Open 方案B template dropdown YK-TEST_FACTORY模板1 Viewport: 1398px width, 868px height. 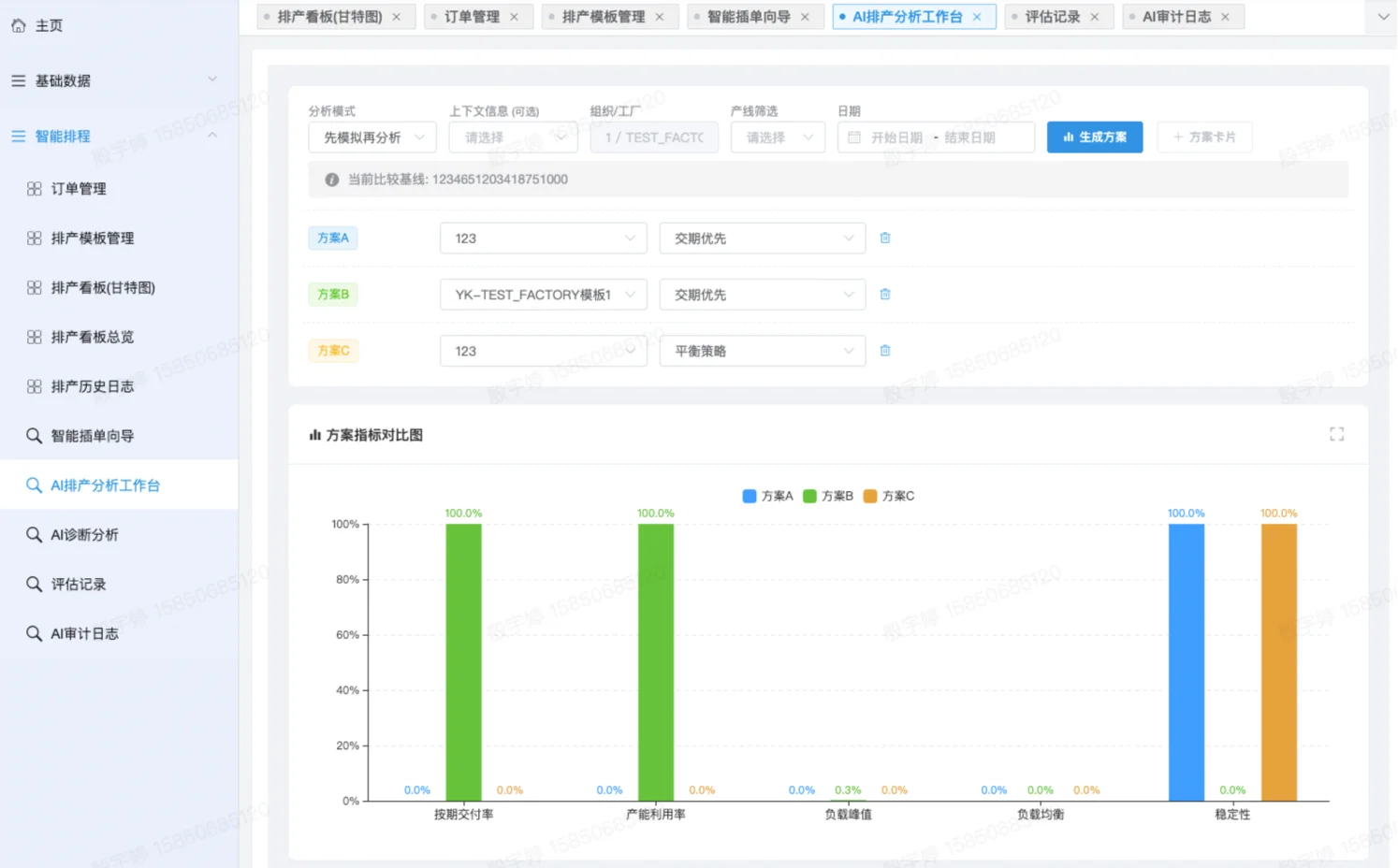tap(544, 295)
